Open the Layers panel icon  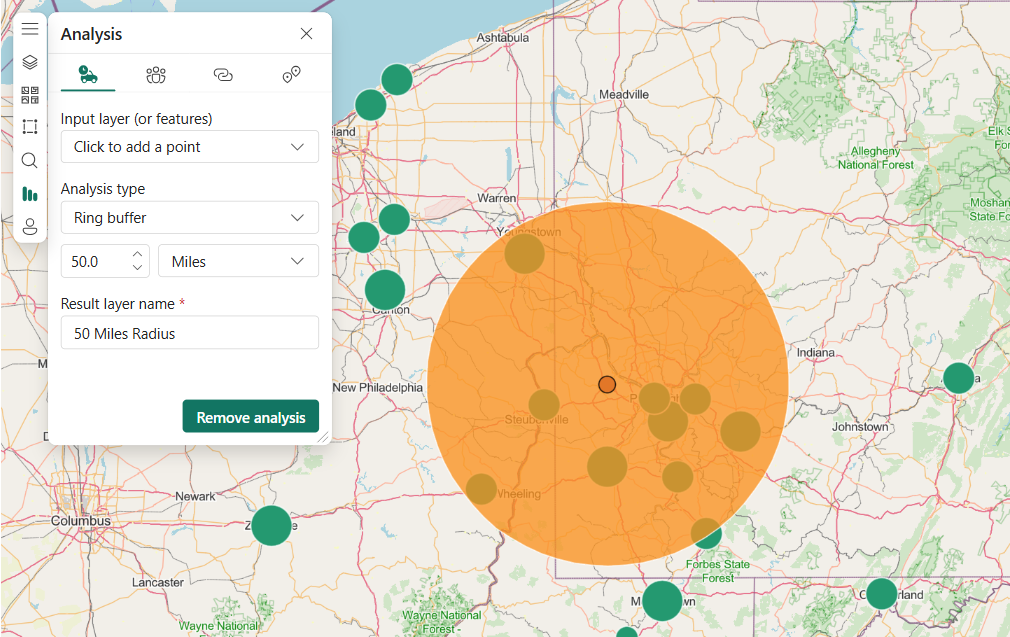click(x=29, y=61)
